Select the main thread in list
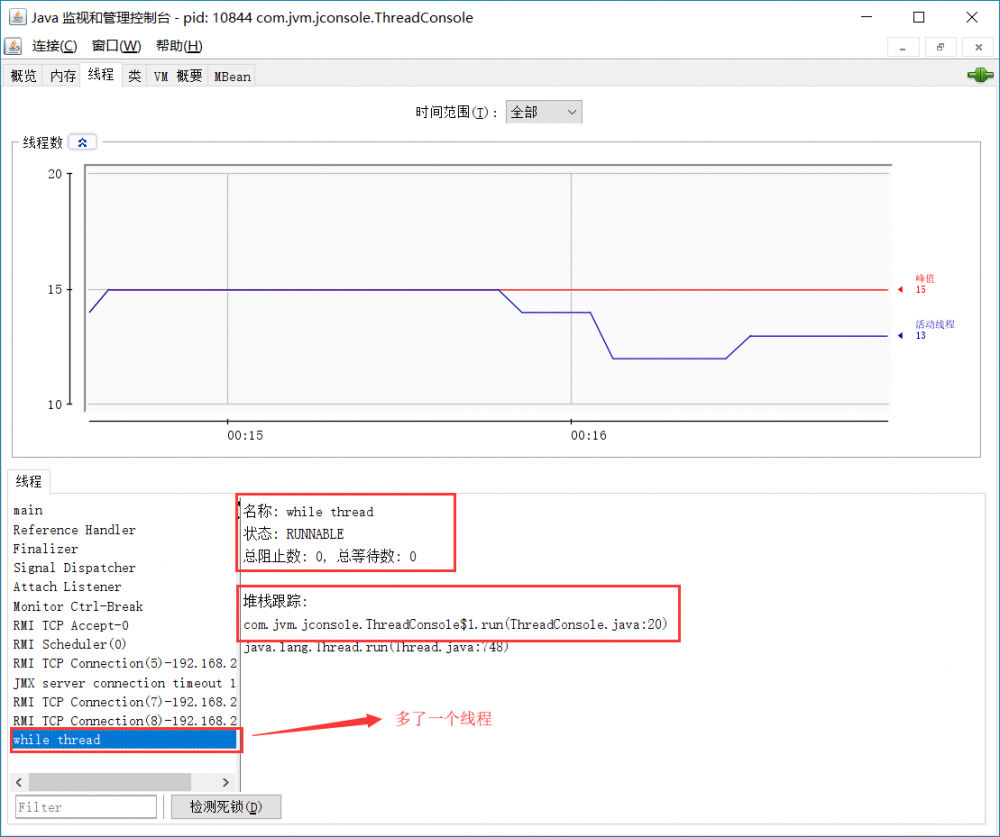Image resolution: width=1000 pixels, height=837 pixels. coord(124,510)
